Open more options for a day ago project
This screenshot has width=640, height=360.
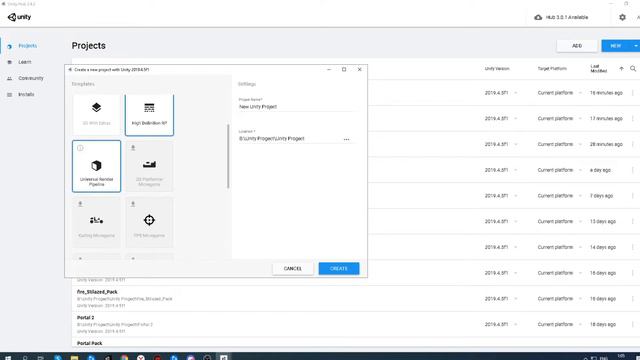(633, 170)
